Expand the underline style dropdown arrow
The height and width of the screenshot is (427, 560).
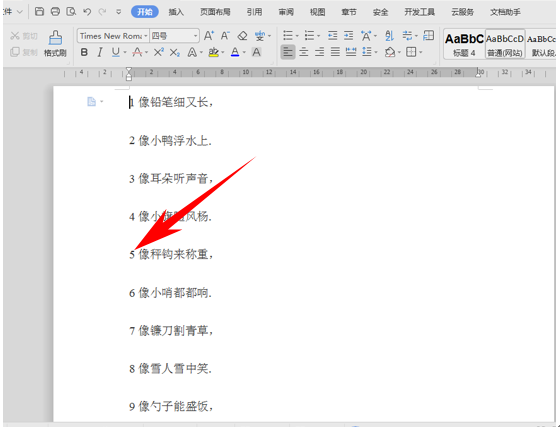coord(125,52)
